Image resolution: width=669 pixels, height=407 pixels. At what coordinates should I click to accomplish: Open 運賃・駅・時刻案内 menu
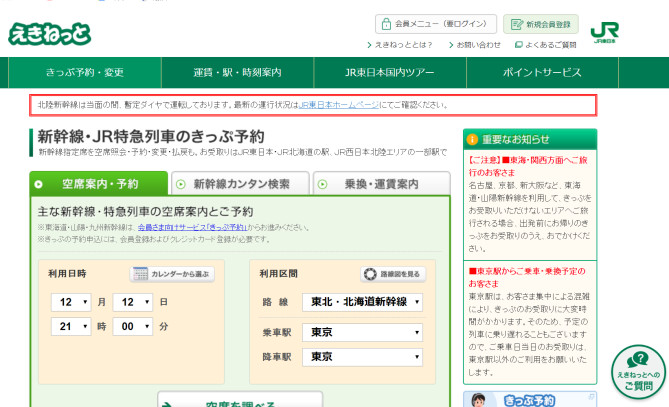pyautogui.click(x=237, y=73)
